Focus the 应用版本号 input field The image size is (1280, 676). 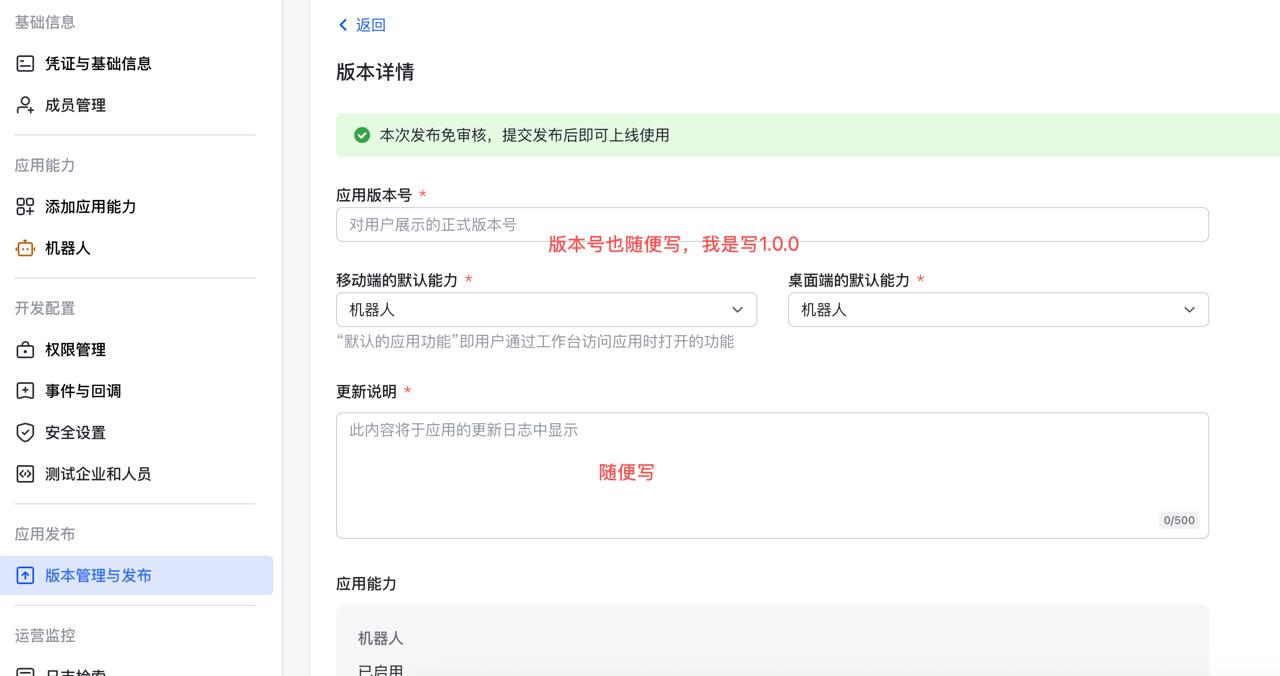pyautogui.click(x=772, y=224)
